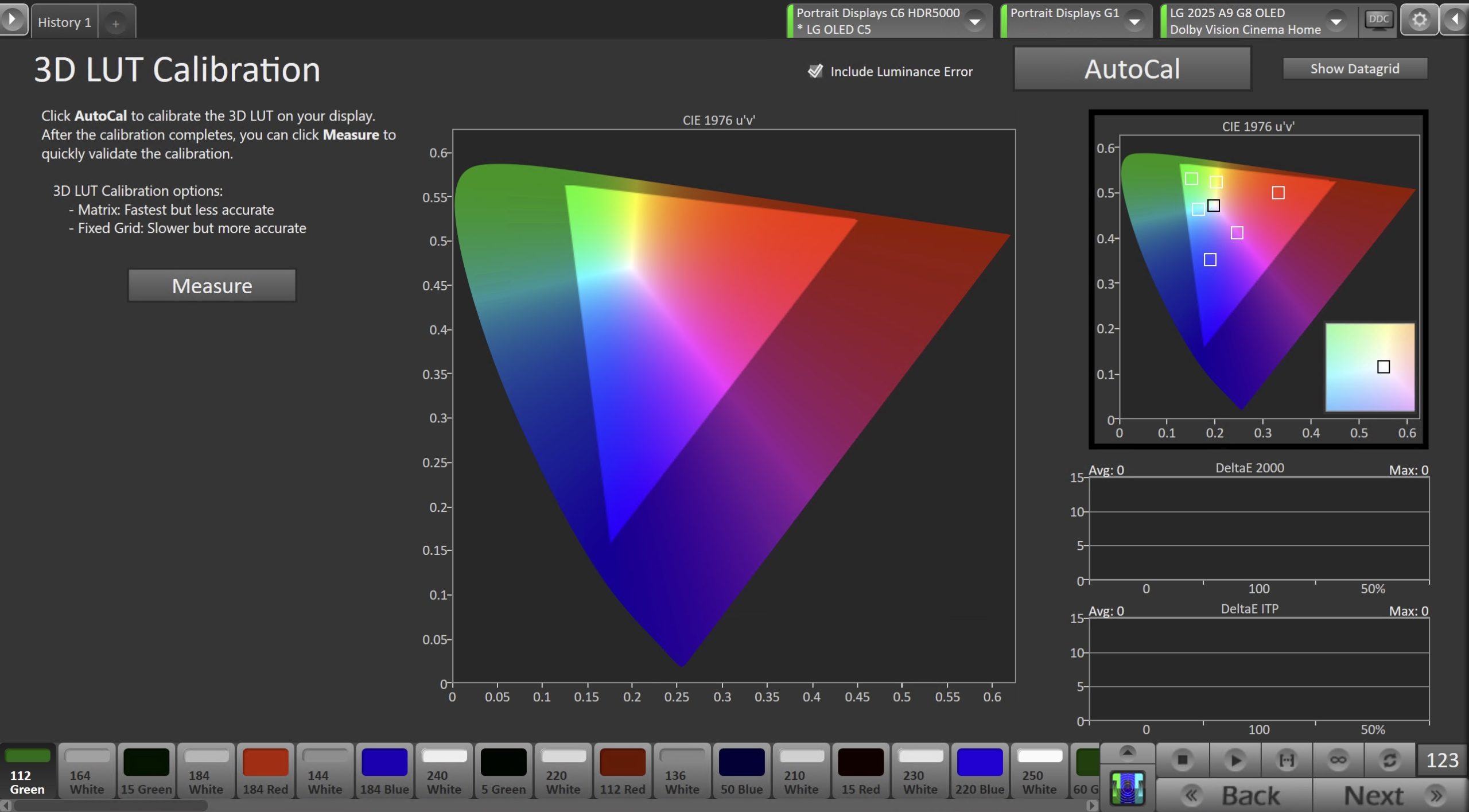This screenshot has height=812, width=1469.
Task: Click the single-read bracket icon
Action: click(x=1287, y=760)
